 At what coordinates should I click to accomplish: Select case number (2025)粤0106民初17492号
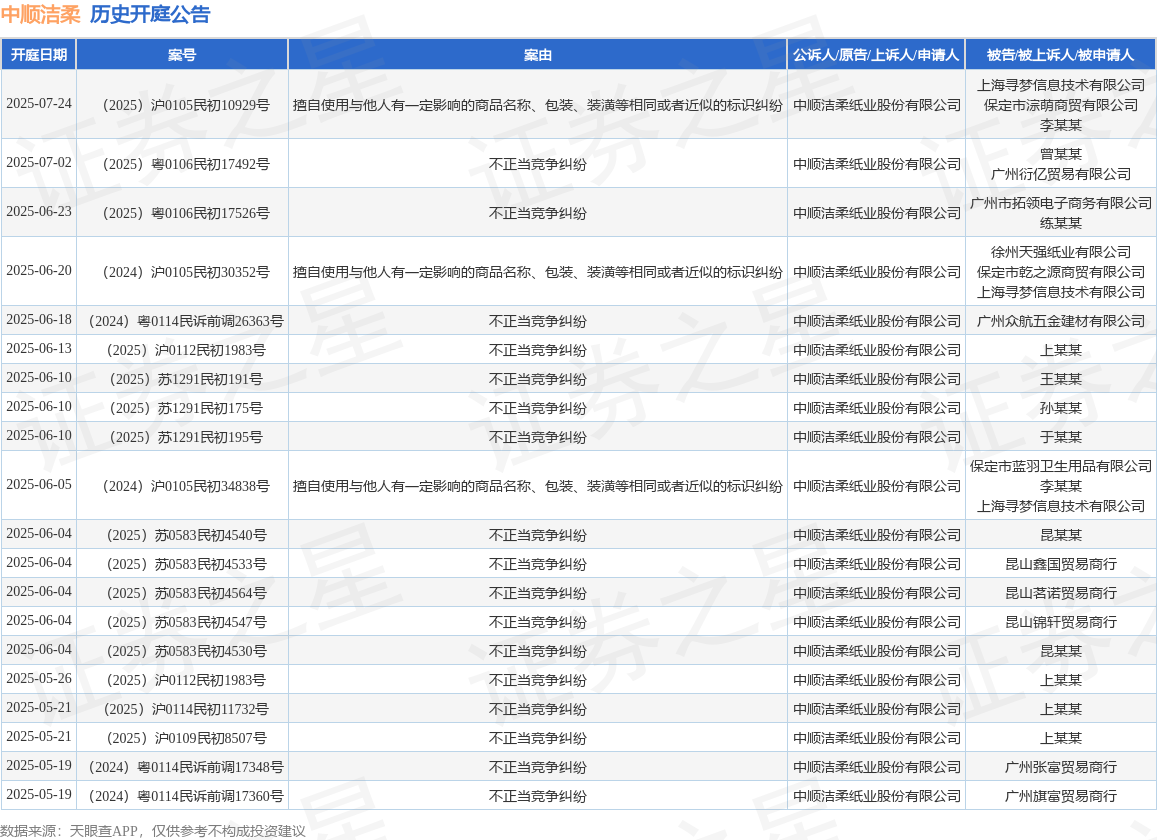pos(182,164)
